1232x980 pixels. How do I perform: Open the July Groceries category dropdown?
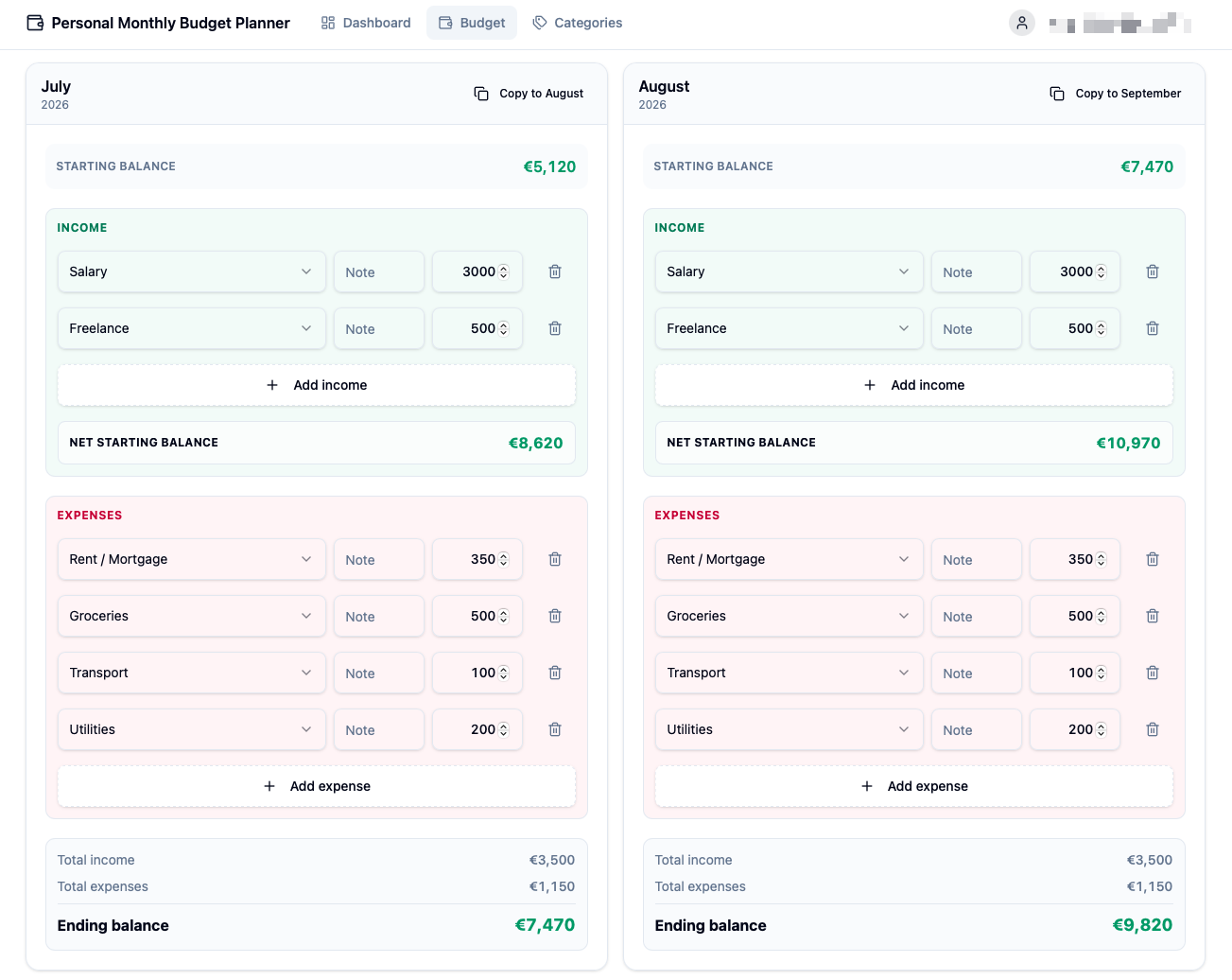point(192,616)
